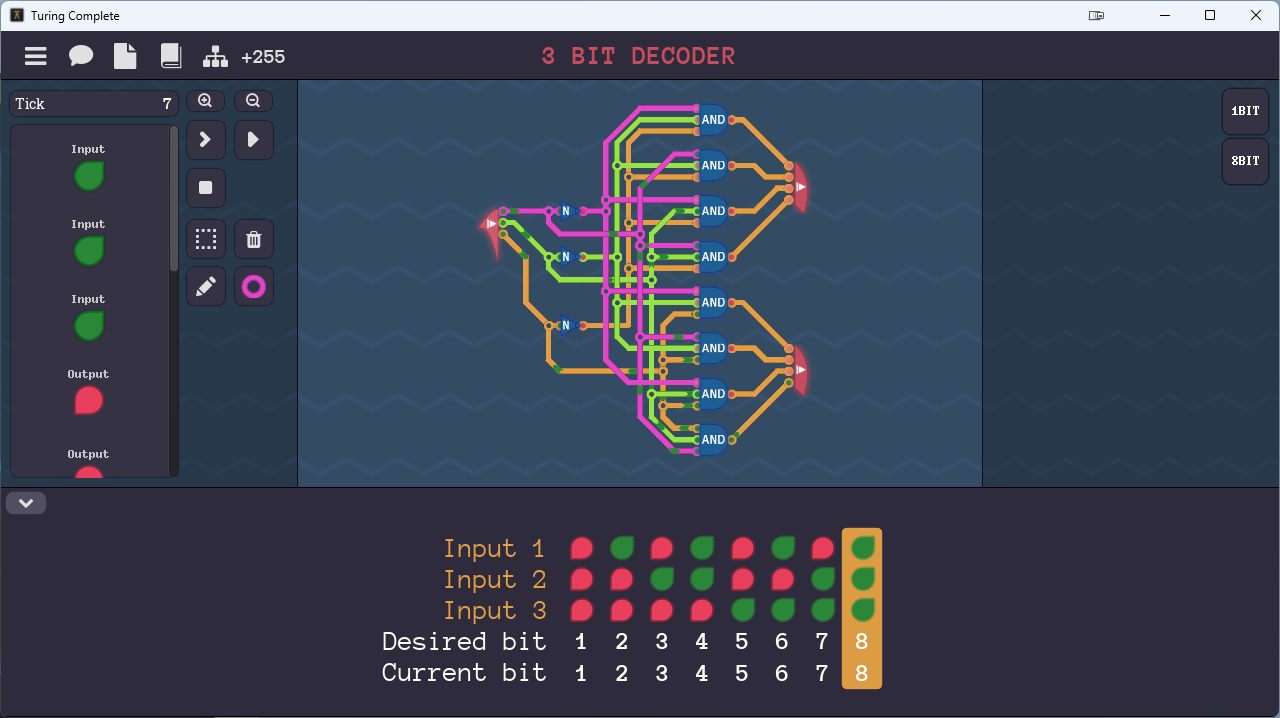Open the feedback chat bubble icon

tap(80, 56)
